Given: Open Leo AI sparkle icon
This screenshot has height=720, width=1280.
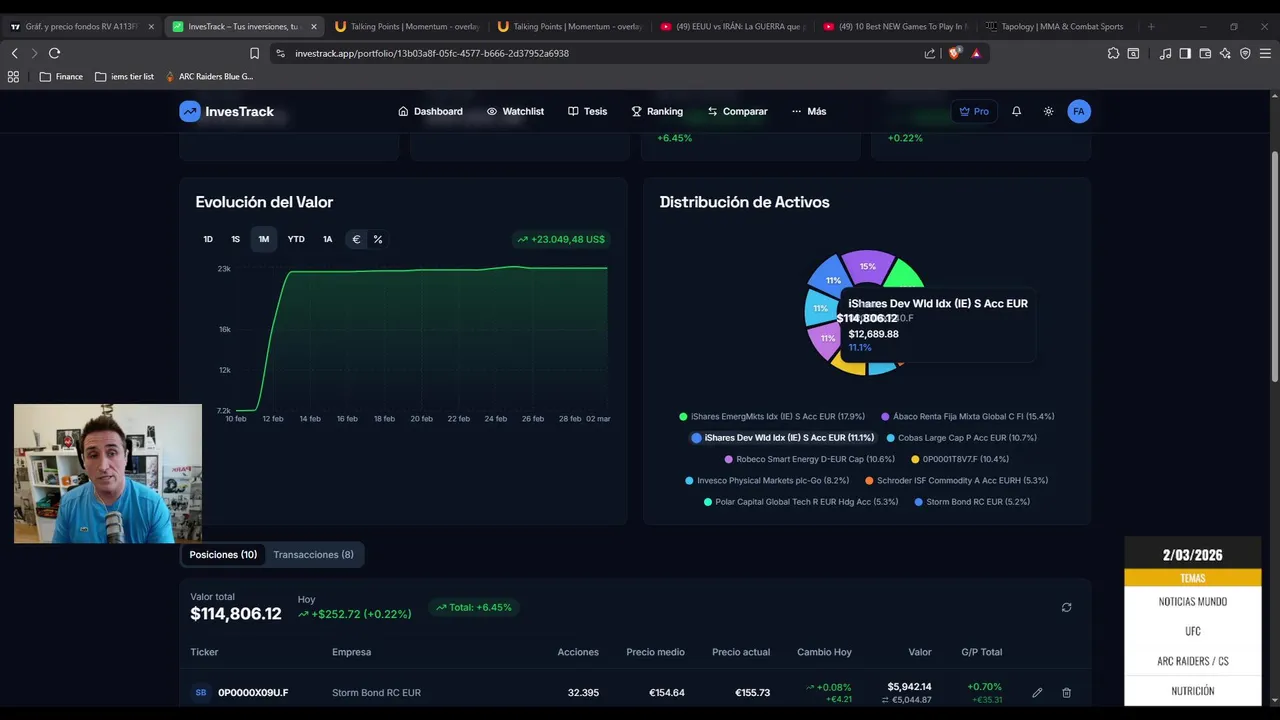Looking at the screenshot, I should (x=1225, y=53).
